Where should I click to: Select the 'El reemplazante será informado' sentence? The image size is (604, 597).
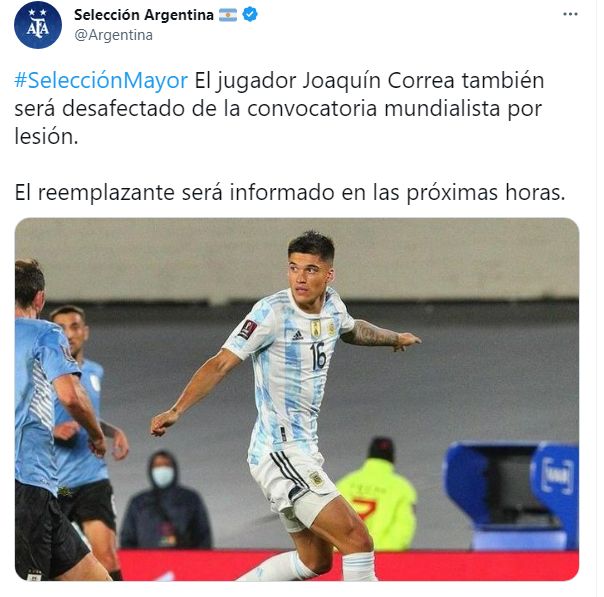point(290,192)
